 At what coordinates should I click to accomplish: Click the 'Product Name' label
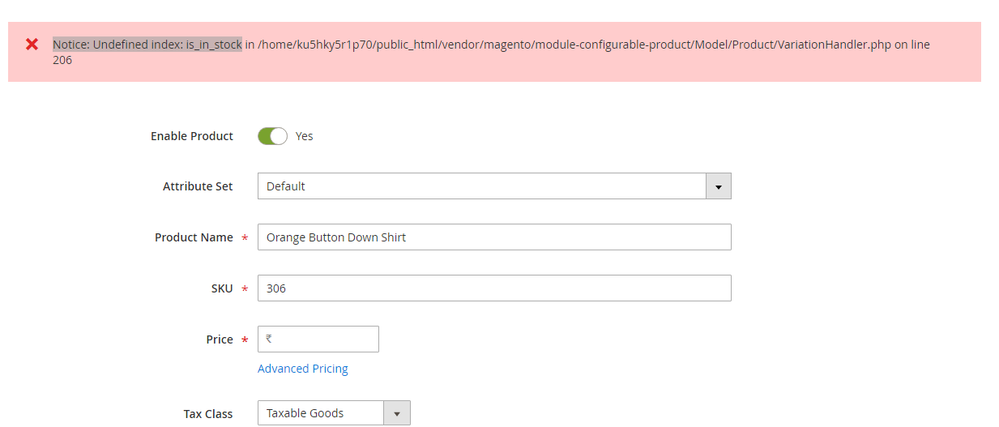click(194, 237)
